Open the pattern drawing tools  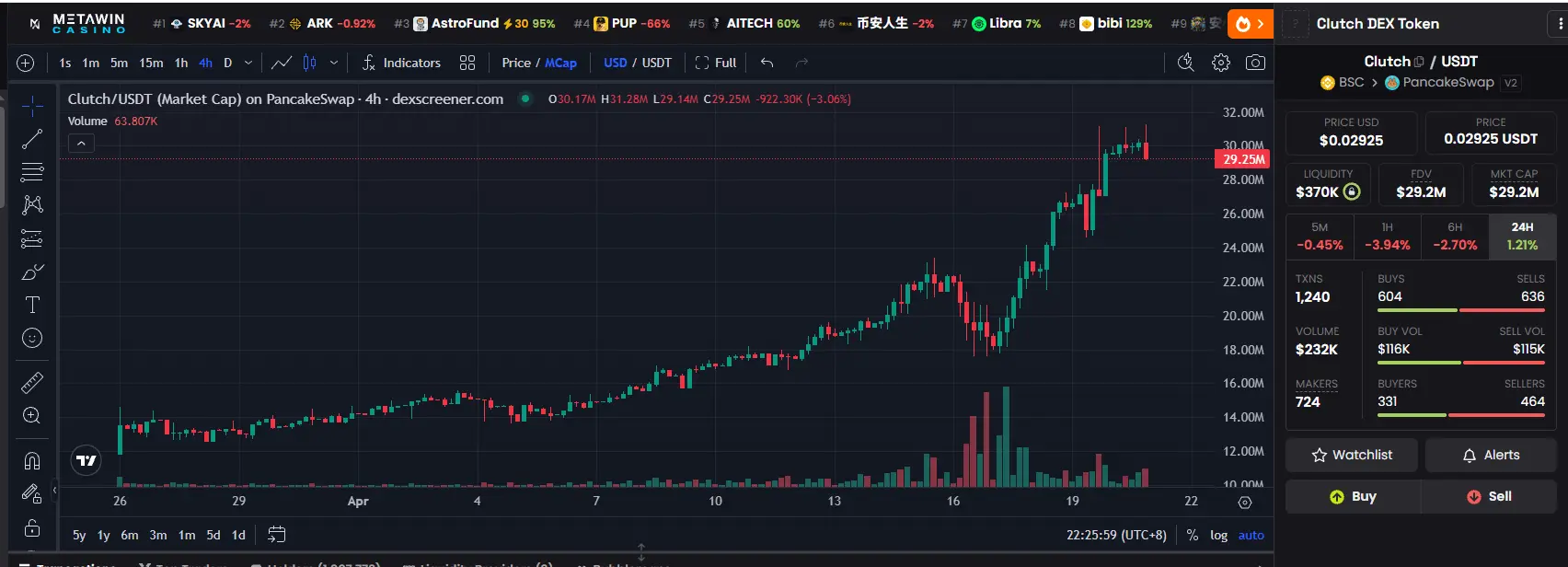[32, 205]
